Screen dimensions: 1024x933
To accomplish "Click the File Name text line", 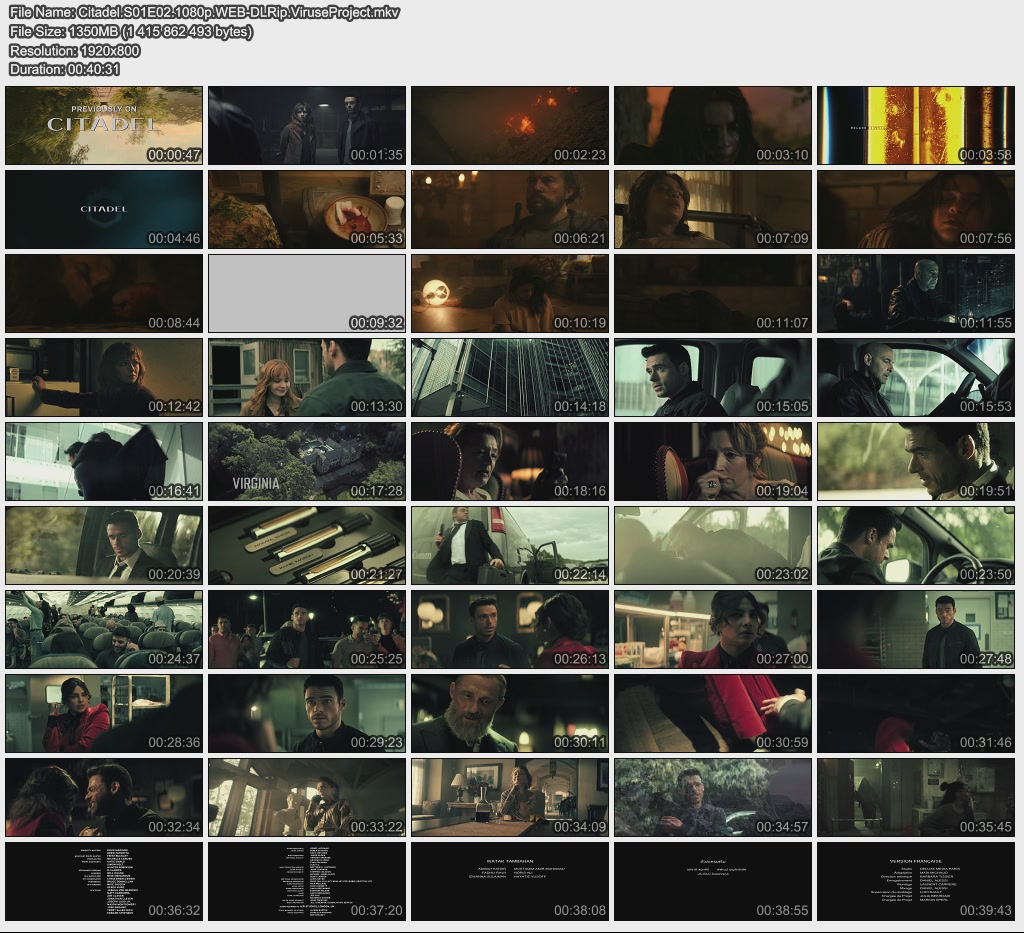I will (x=204, y=12).
